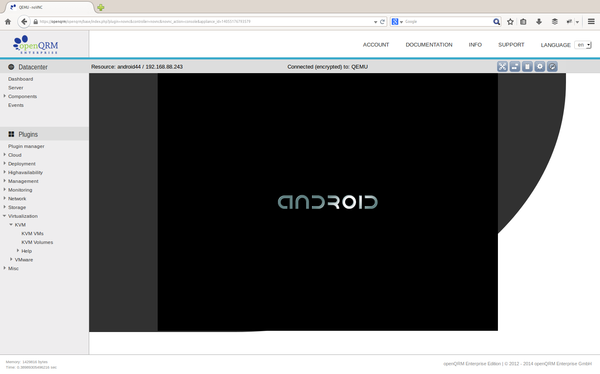Open the language en dropdown
Viewport: 600px width, 374px height.
tap(583, 45)
